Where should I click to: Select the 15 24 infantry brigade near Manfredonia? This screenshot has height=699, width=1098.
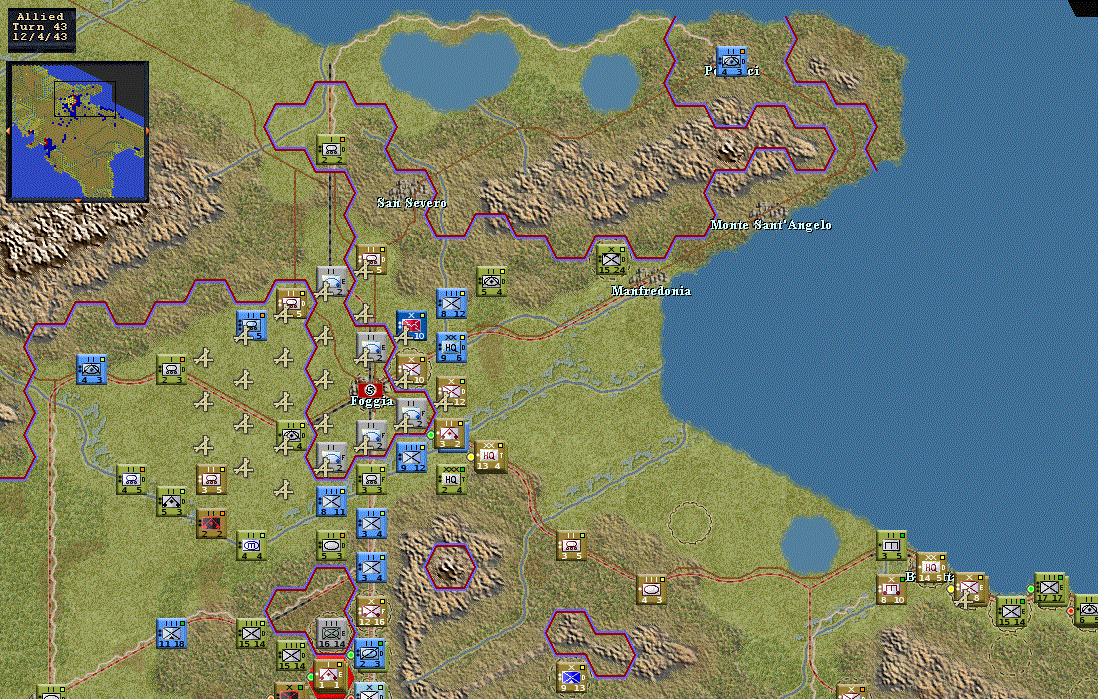pos(611,259)
